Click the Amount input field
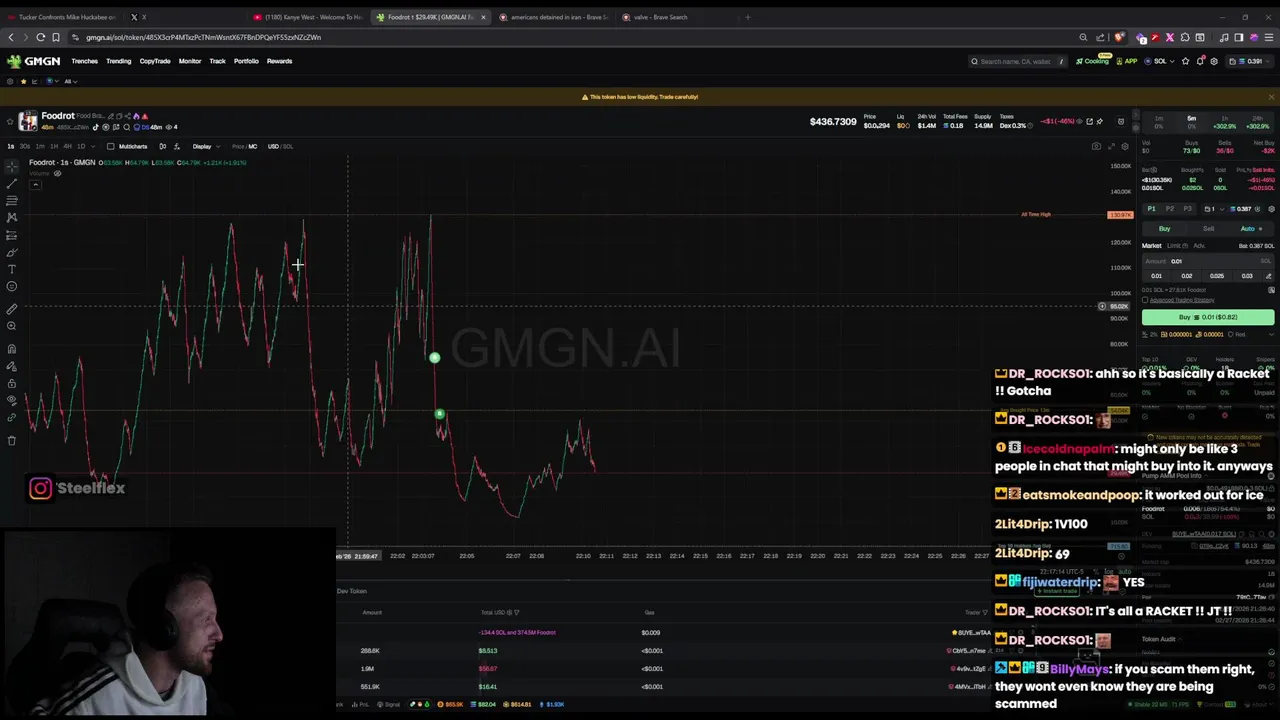 [1208, 261]
